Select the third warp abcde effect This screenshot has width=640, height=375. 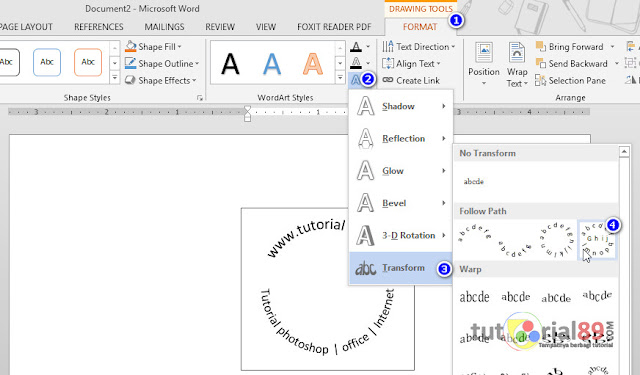[x=556, y=298]
